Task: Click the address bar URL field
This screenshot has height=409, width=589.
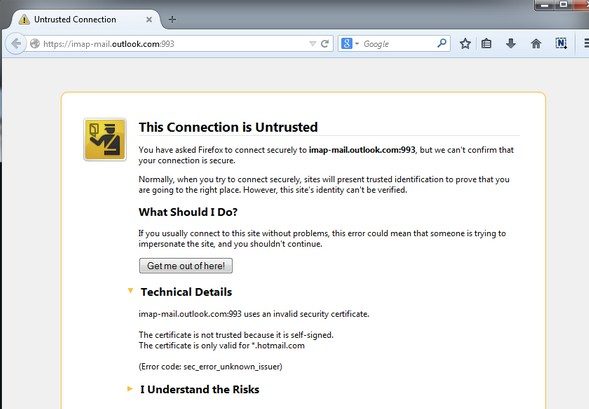Action: coord(174,44)
